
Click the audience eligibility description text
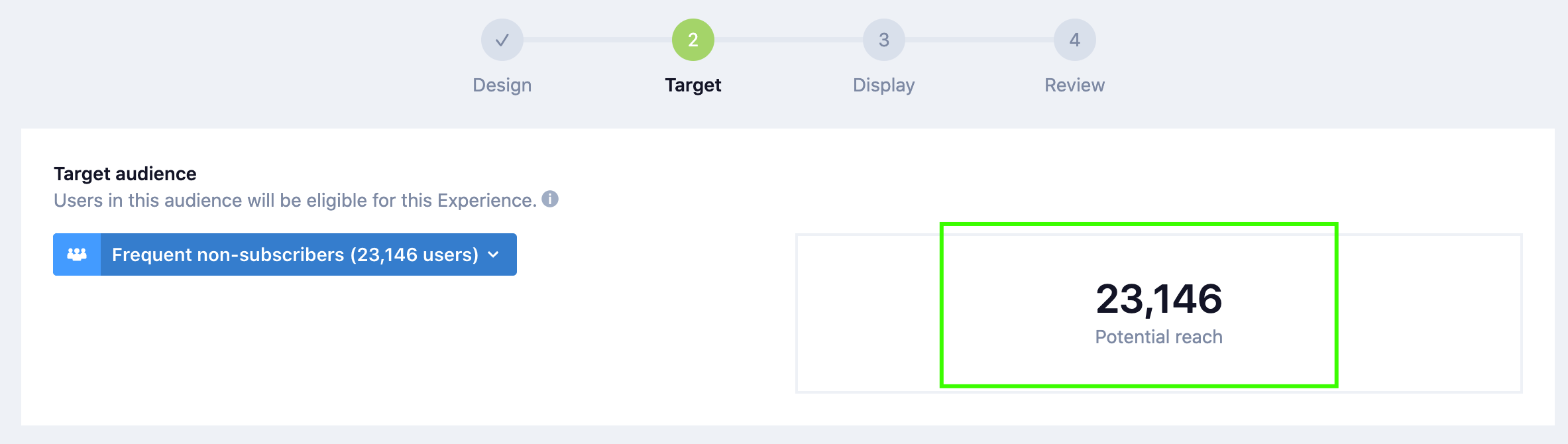(295, 200)
